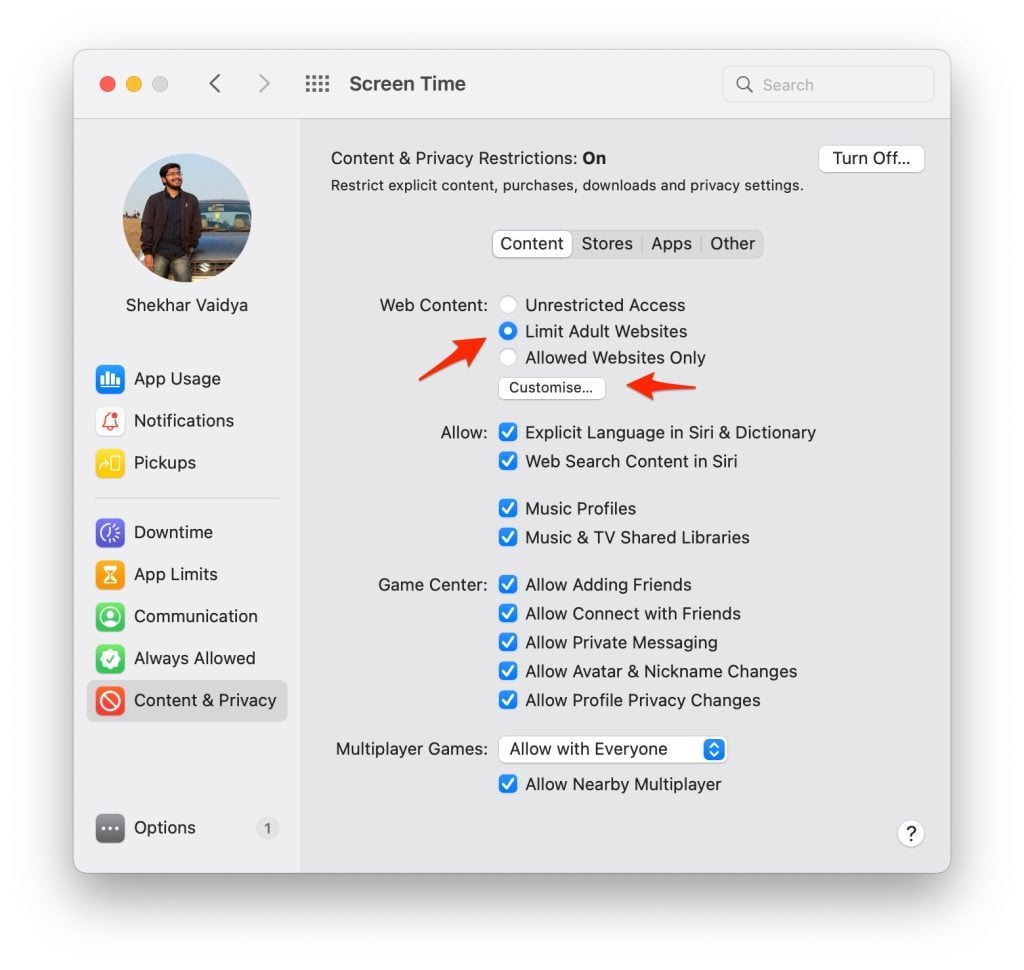Close the Screen Time window

(x=108, y=84)
